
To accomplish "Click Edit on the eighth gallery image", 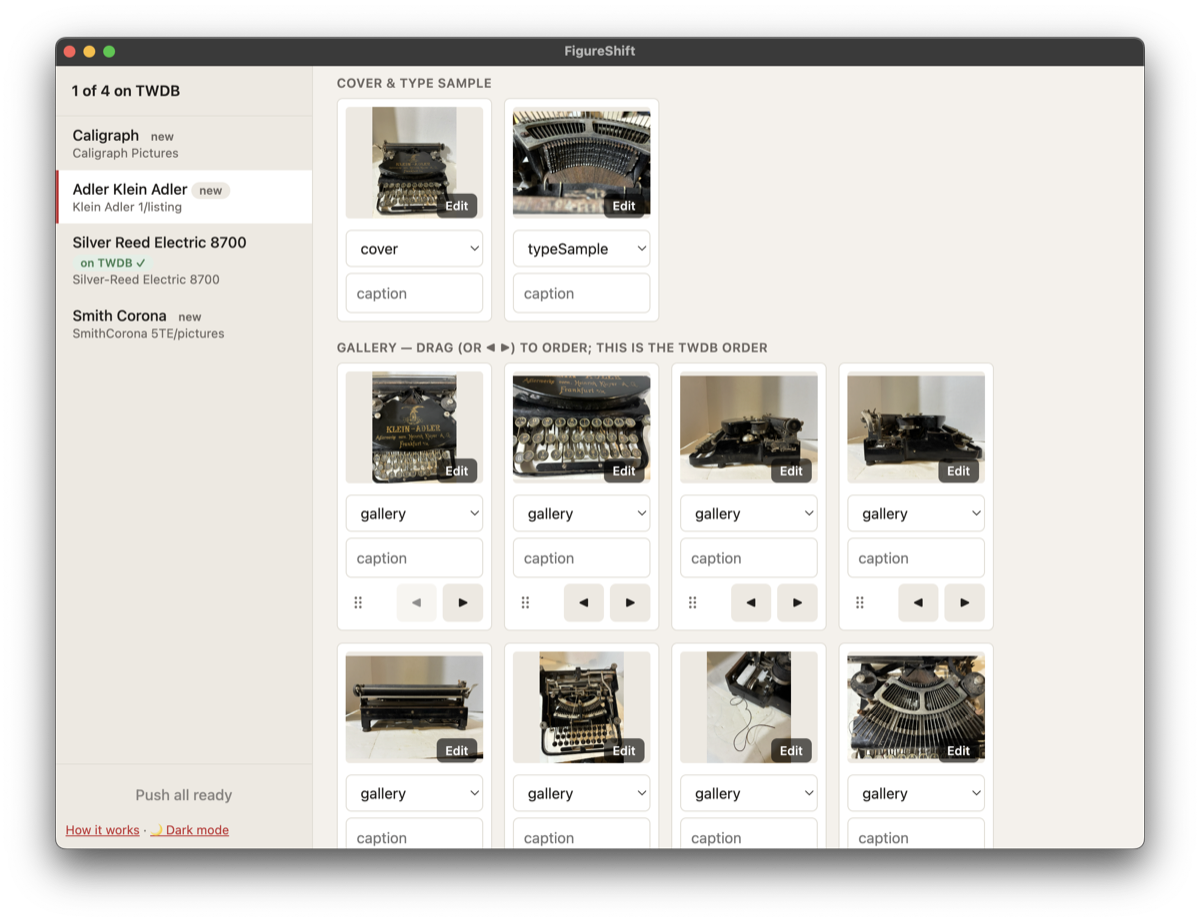I will click(959, 751).
